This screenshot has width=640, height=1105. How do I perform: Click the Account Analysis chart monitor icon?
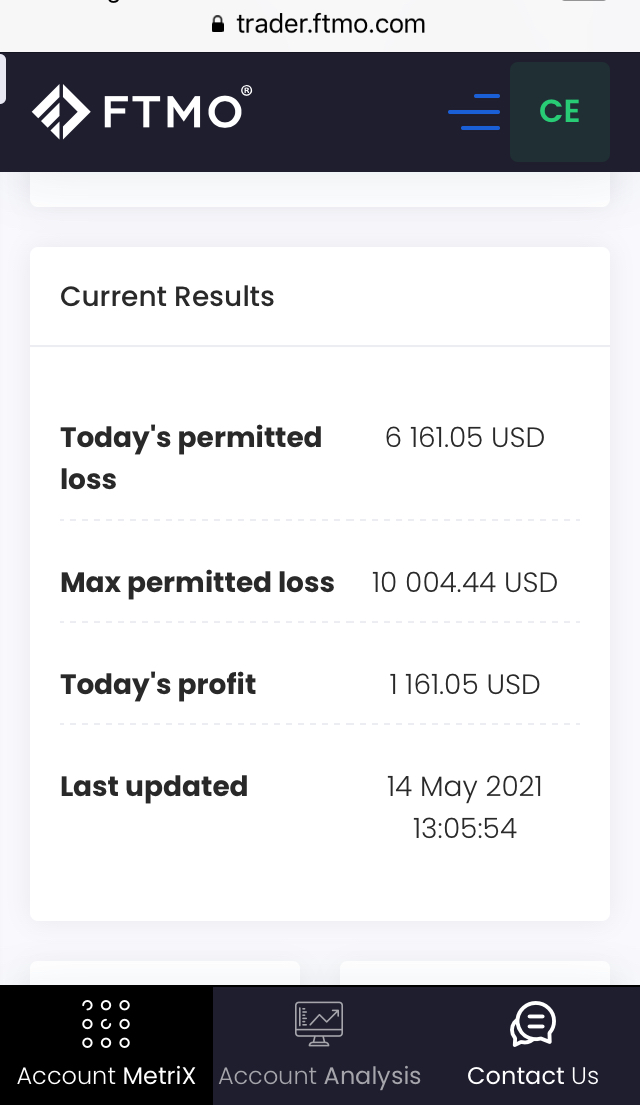coord(319,1023)
